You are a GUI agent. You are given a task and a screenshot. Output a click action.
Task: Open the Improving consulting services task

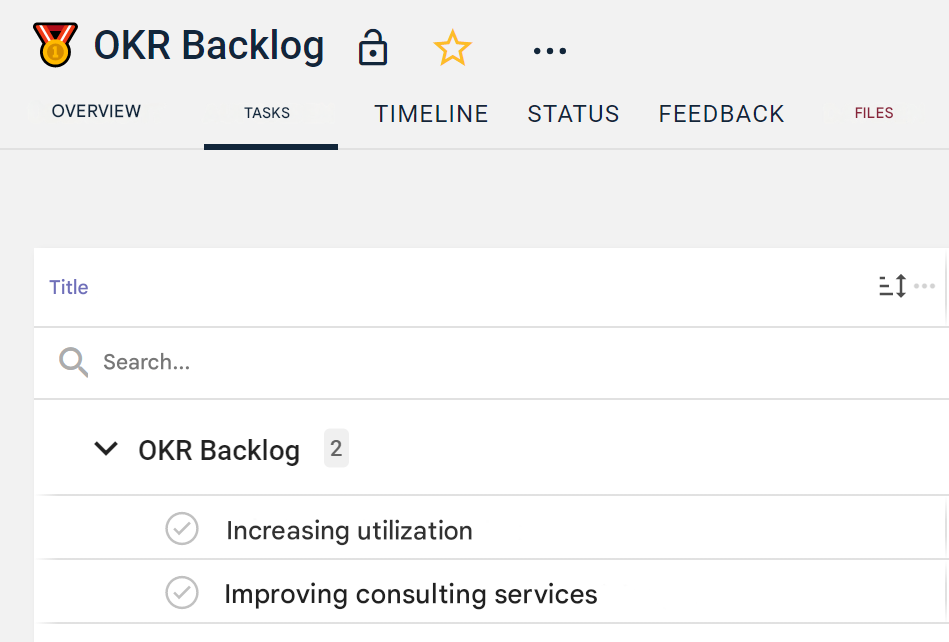[410, 594]
